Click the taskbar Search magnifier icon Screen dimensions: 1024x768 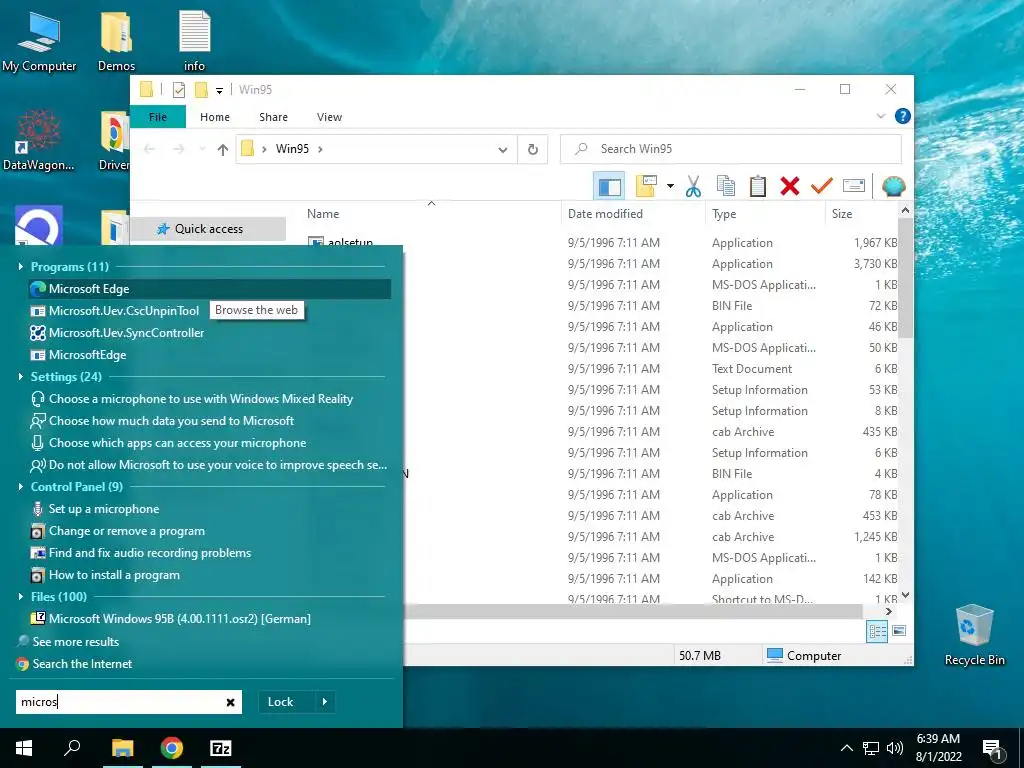pos(72,748)
